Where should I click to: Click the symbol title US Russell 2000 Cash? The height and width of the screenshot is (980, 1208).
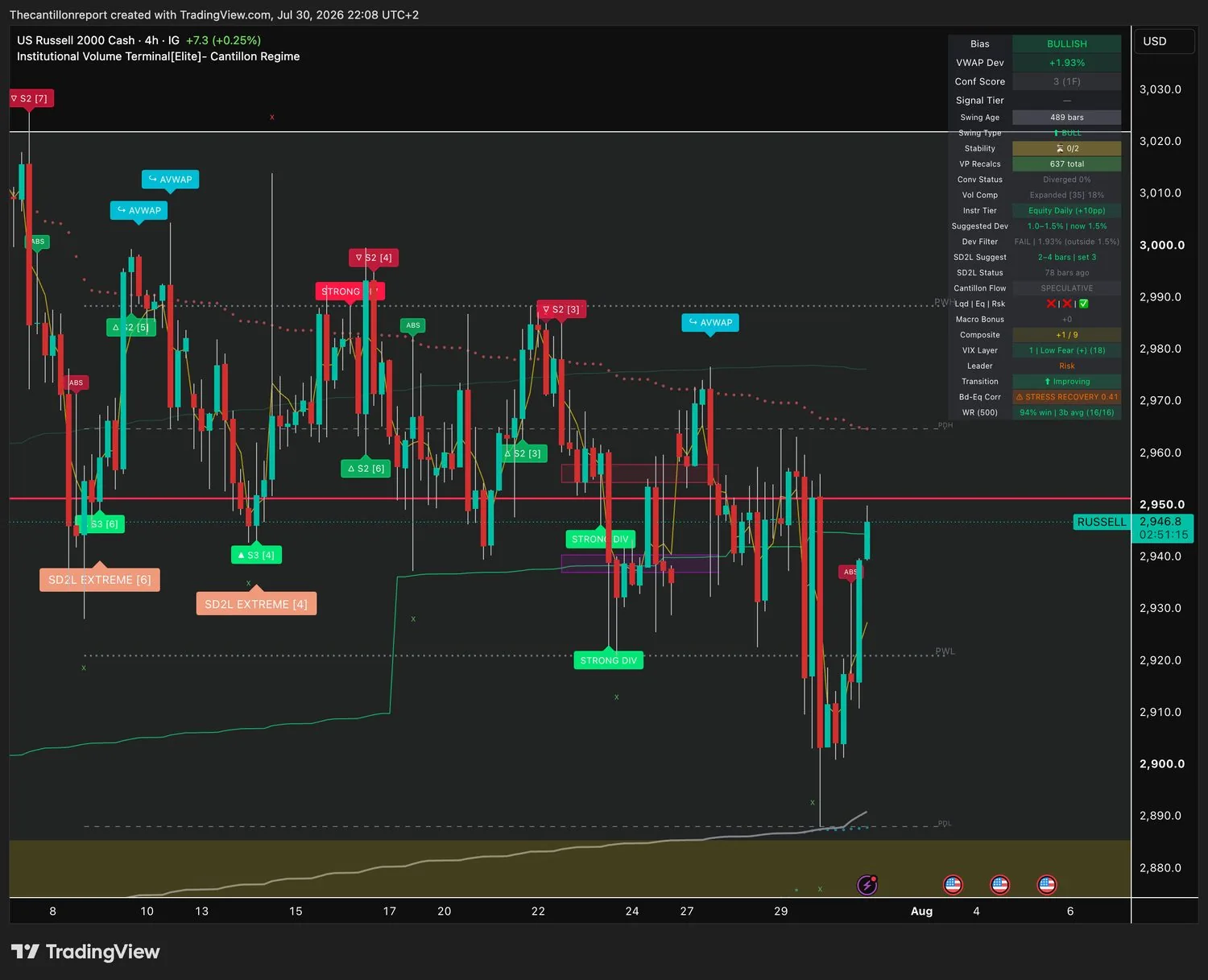77,40
